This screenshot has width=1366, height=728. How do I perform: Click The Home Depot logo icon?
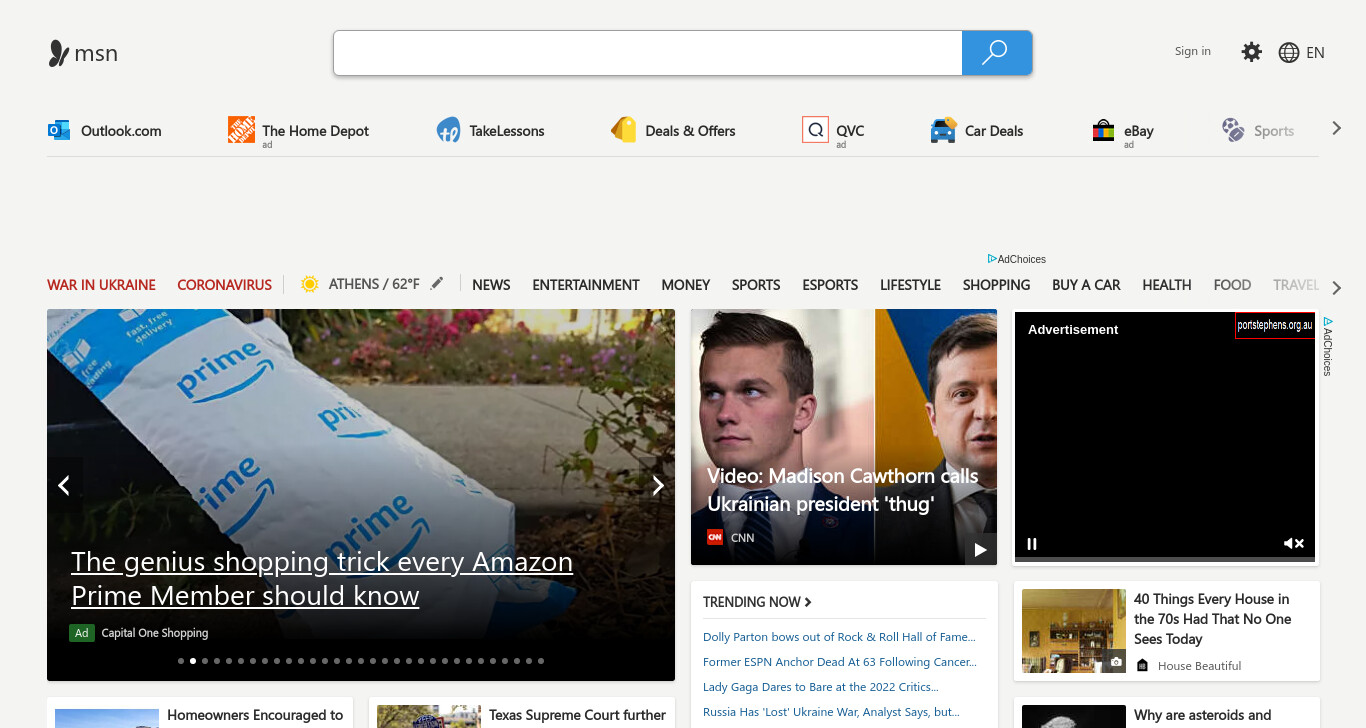tap(241, 129)
